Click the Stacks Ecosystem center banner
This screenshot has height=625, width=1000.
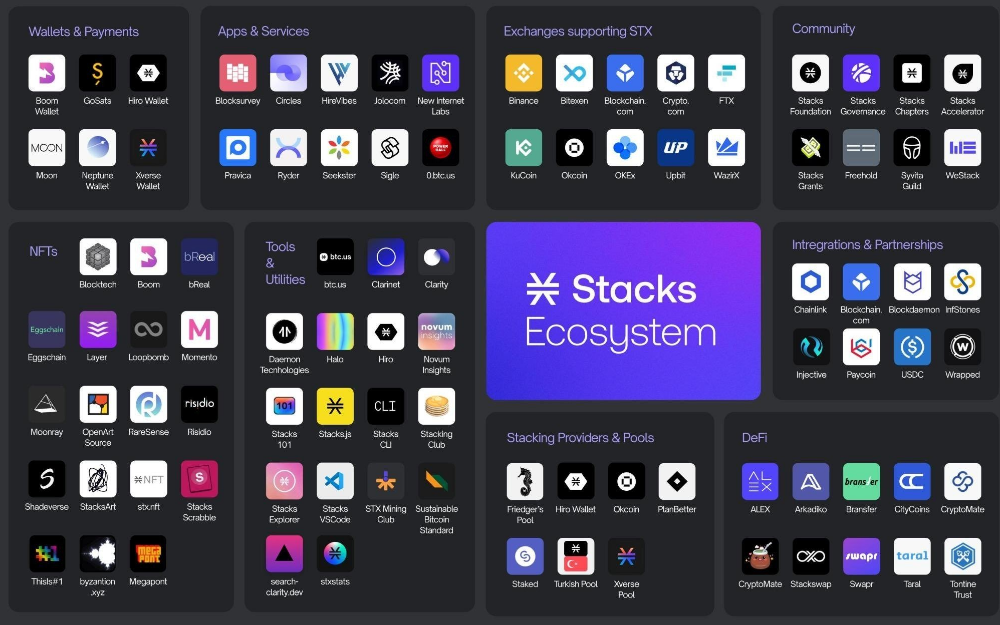(x=623, y=311)
